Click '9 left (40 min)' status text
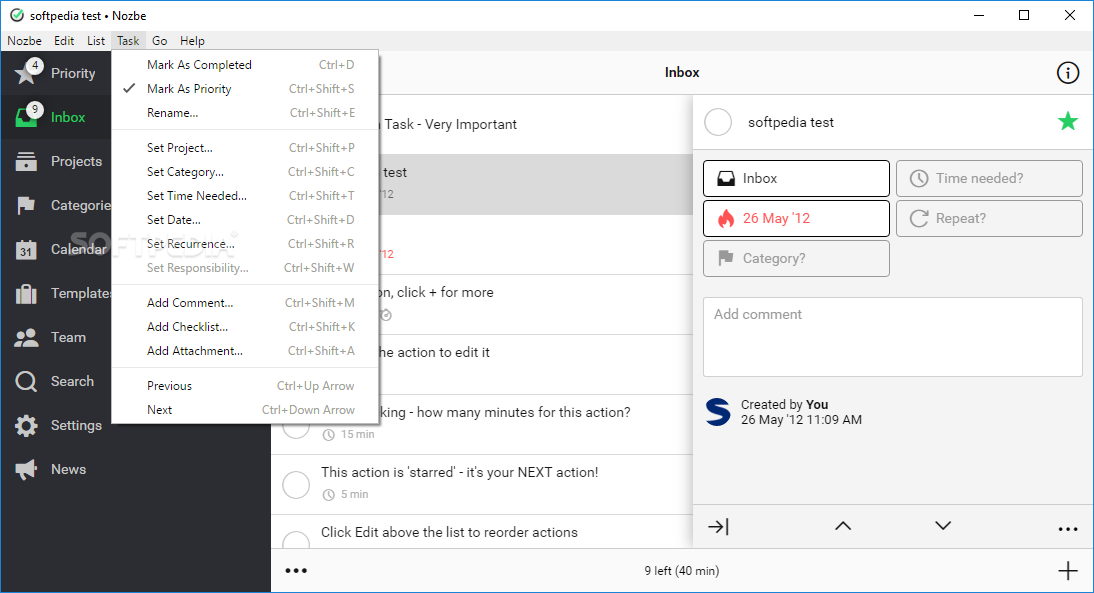This screenshot has height=593, width=1094. pos(682,571)
